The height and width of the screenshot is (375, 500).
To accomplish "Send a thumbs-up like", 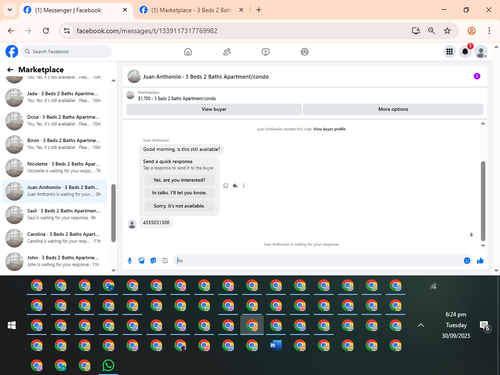I will pyautogui.click(x=480, y=261).
